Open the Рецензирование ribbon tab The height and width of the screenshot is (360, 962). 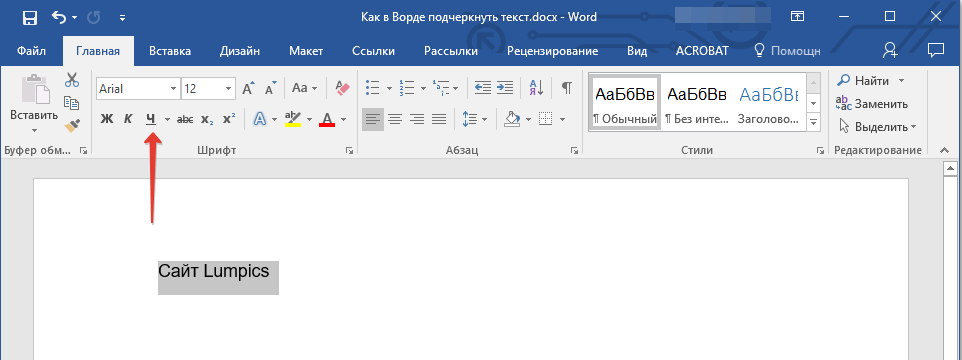point(552,52)
